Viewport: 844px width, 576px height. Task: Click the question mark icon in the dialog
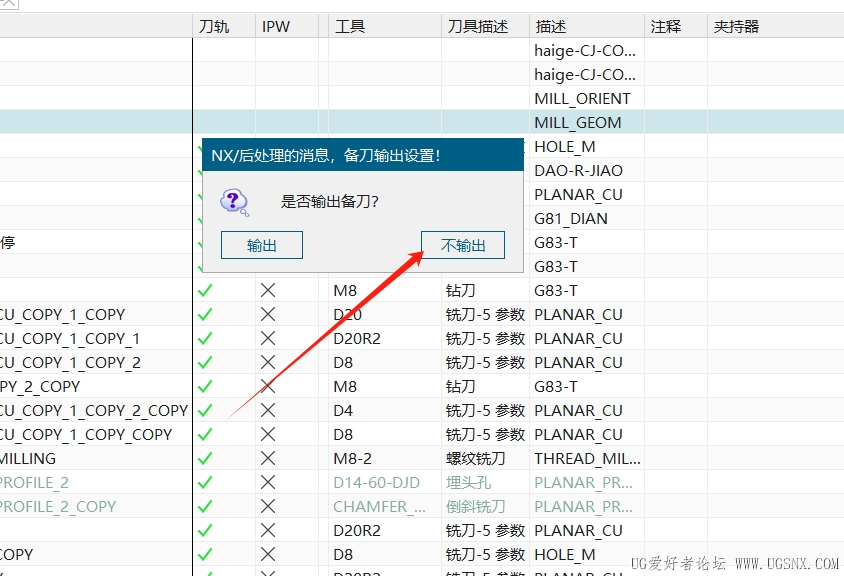coord(234,202)
